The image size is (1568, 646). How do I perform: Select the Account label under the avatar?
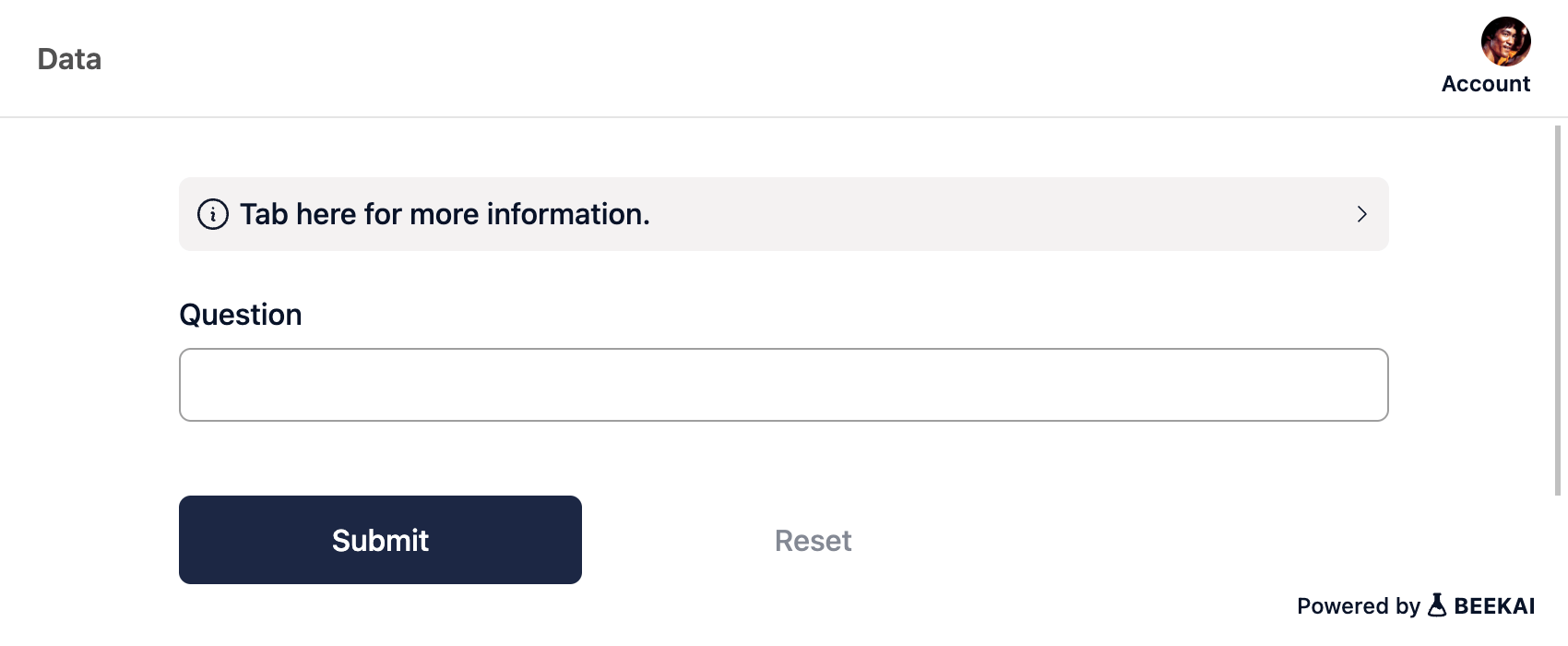[x=1486, y=84]
